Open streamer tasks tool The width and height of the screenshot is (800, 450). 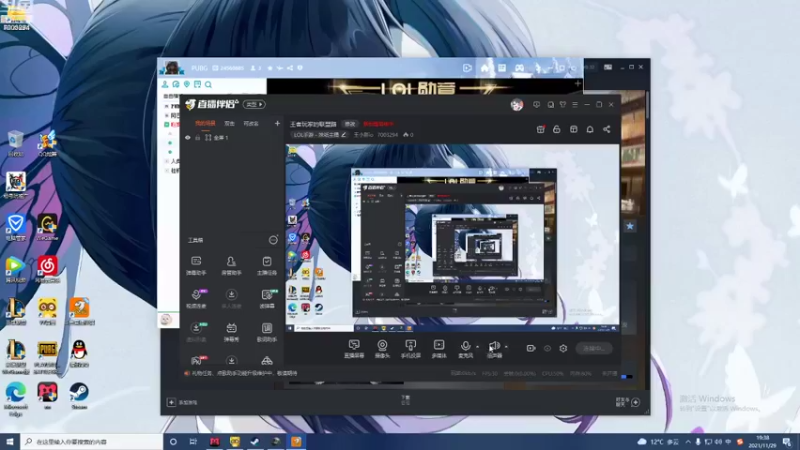tap(267, 266)
